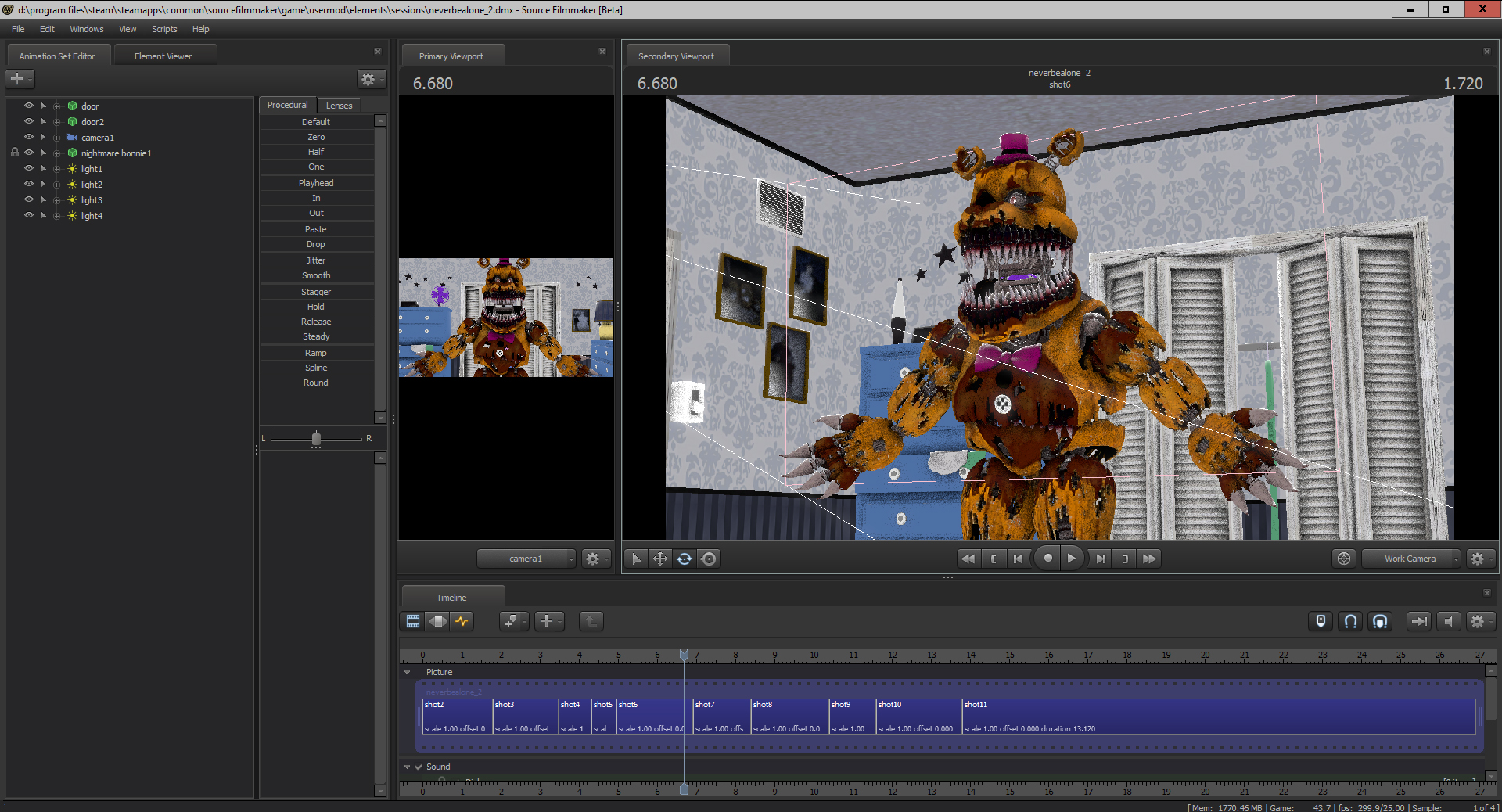
Task: Switch to the motion editor mode
Action: coord(438,621)
